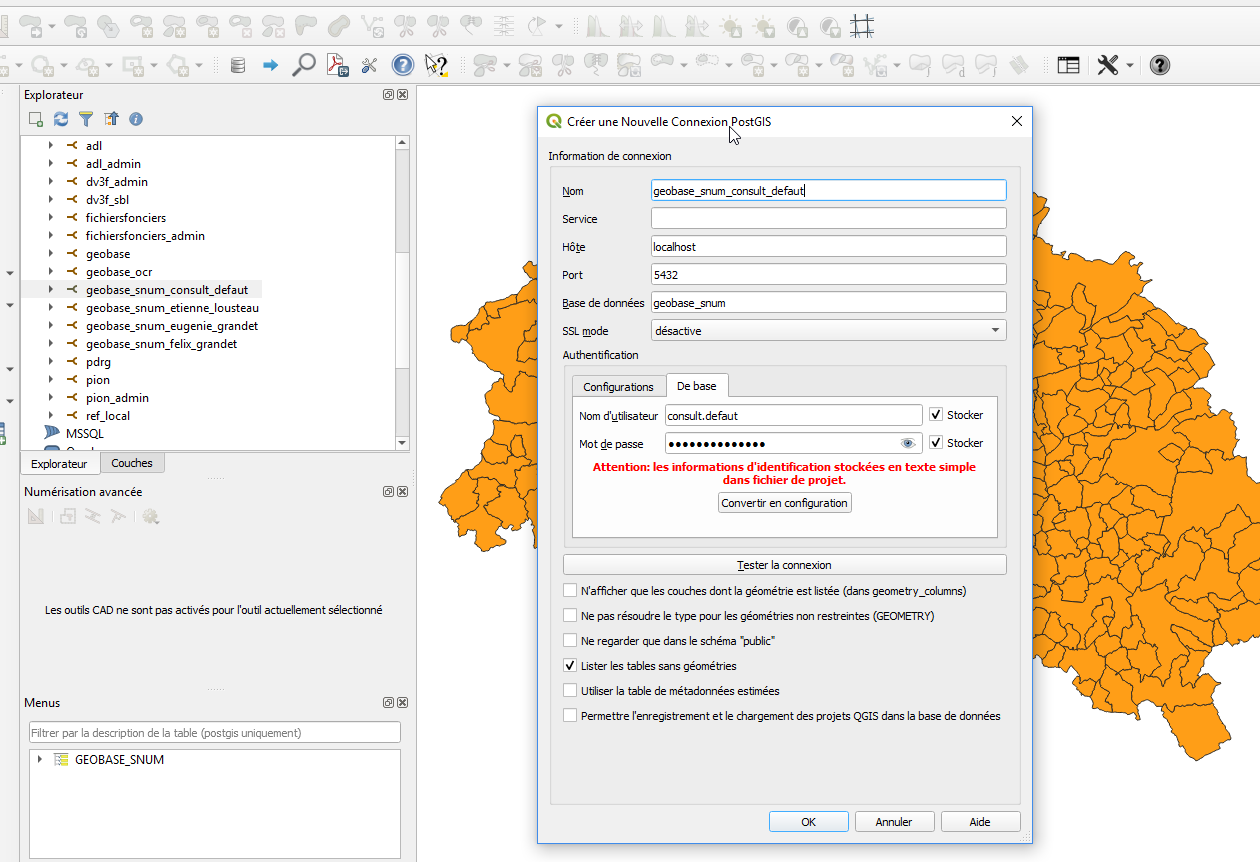Switch to the Couches tab
This screenshot has height=862, width=1260.
pos(132,463)
